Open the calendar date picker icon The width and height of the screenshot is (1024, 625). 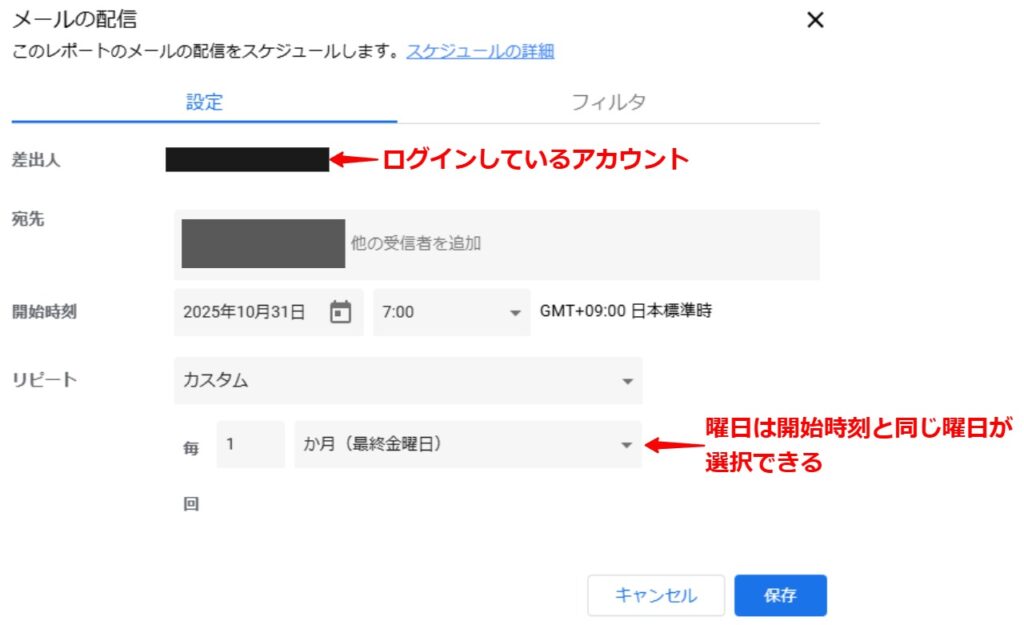click(340, 312)
